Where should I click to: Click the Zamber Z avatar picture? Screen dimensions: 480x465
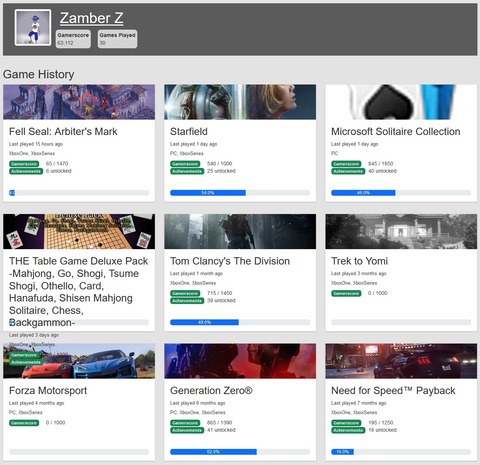(x=33, y=27)
